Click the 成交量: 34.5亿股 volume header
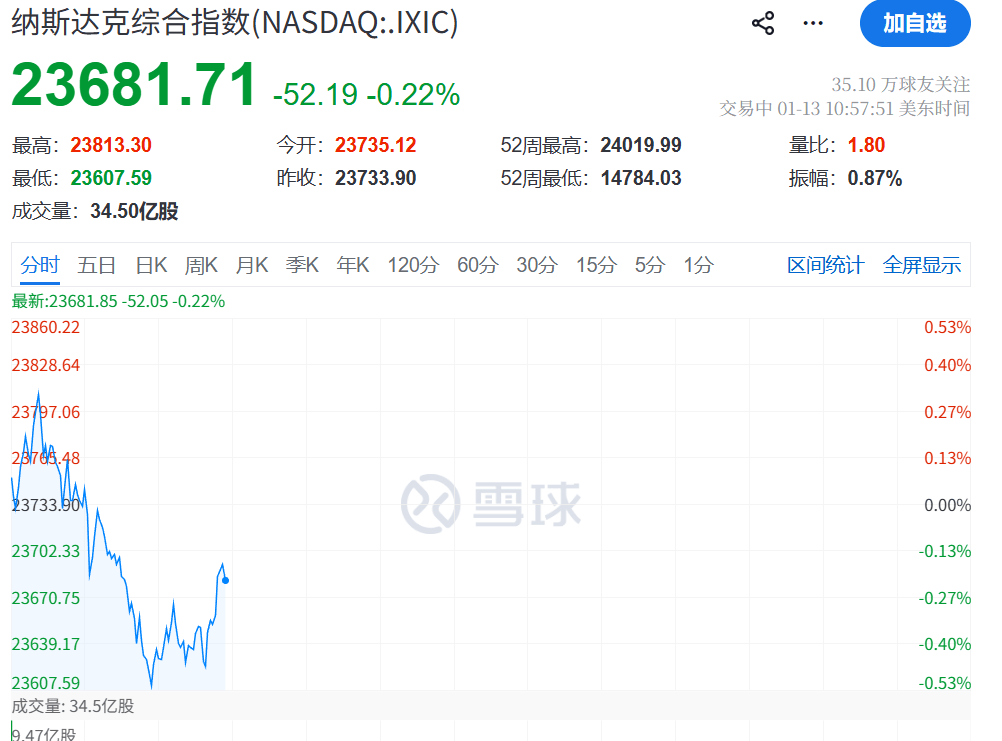The width and height of the screenshot is (1002, 741). click(x=73, y=706)
